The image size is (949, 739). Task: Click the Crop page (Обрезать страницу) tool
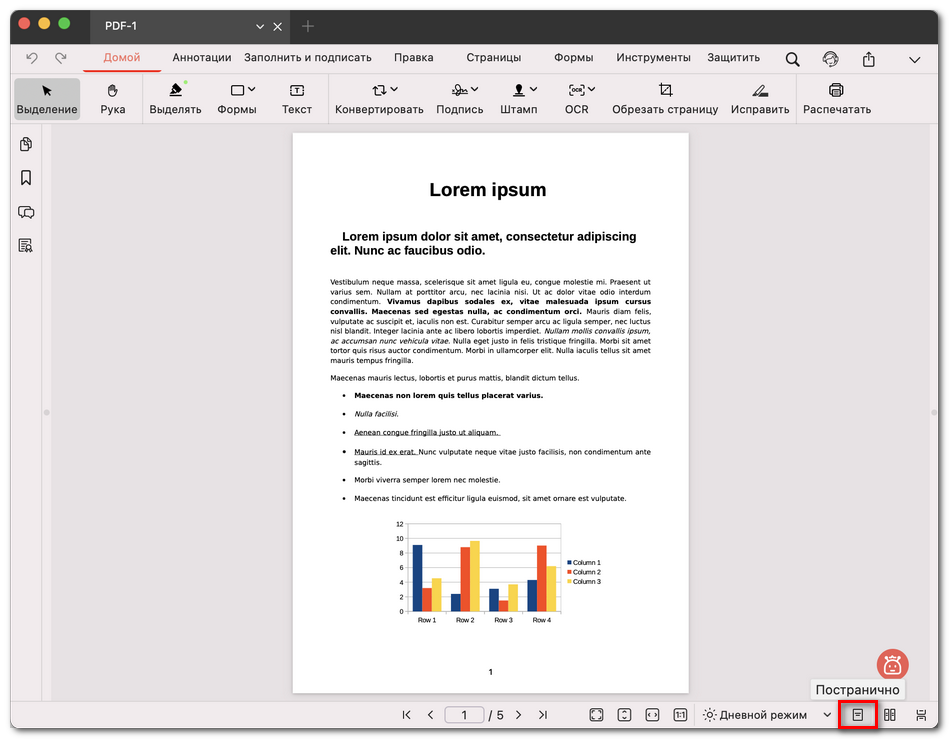tap(665, 99)
